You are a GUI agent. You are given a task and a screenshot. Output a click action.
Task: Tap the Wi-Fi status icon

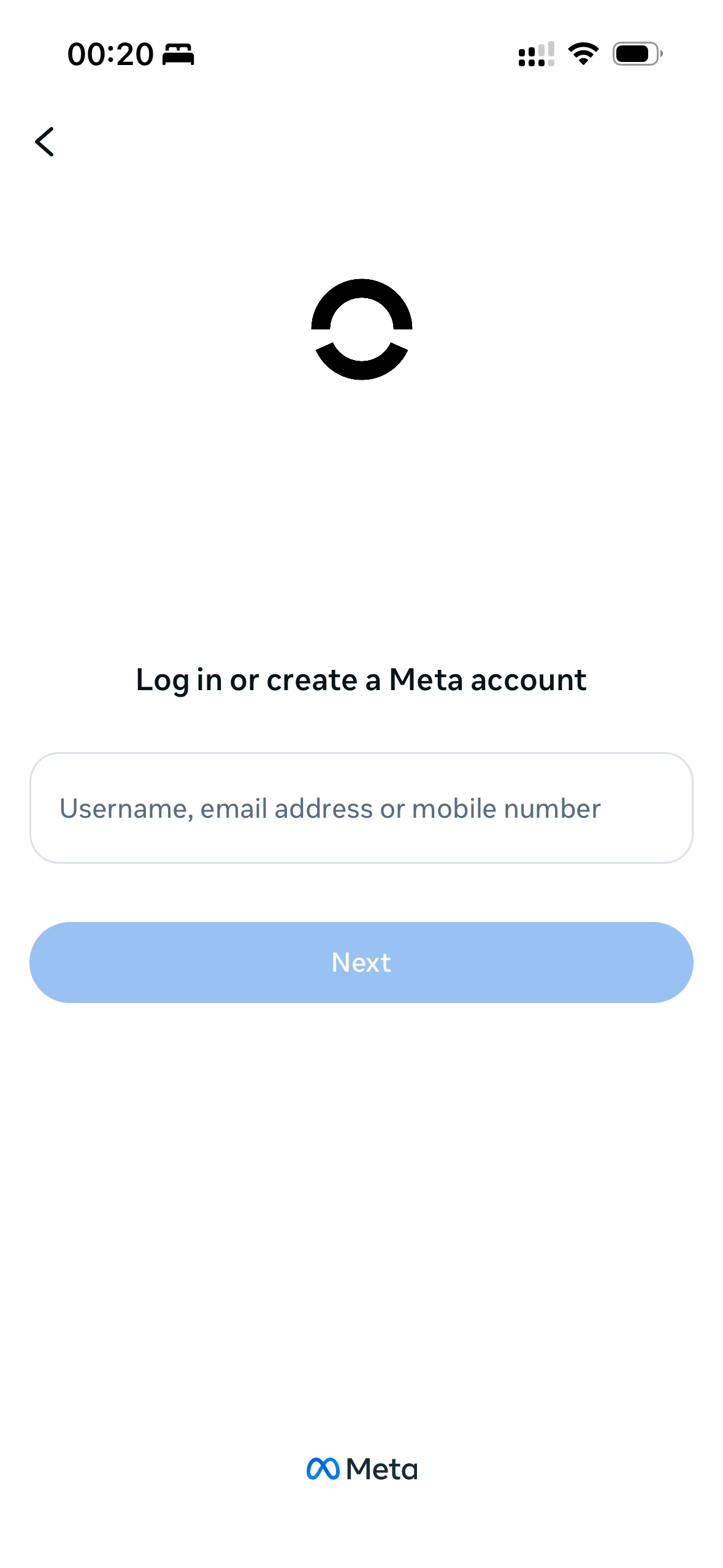pos(583,54)
